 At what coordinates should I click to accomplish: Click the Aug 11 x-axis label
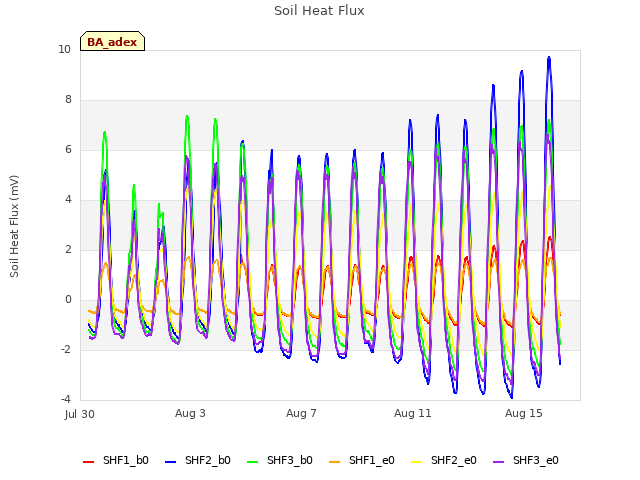(413, 413)
